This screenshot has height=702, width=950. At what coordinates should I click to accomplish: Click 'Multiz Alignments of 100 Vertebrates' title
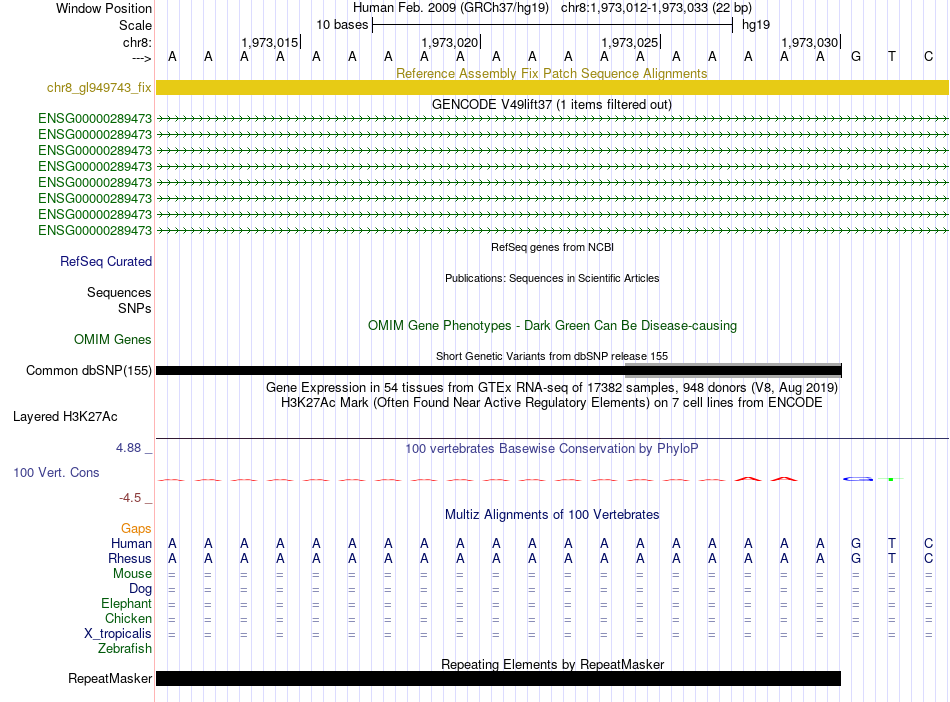(552, 515)
